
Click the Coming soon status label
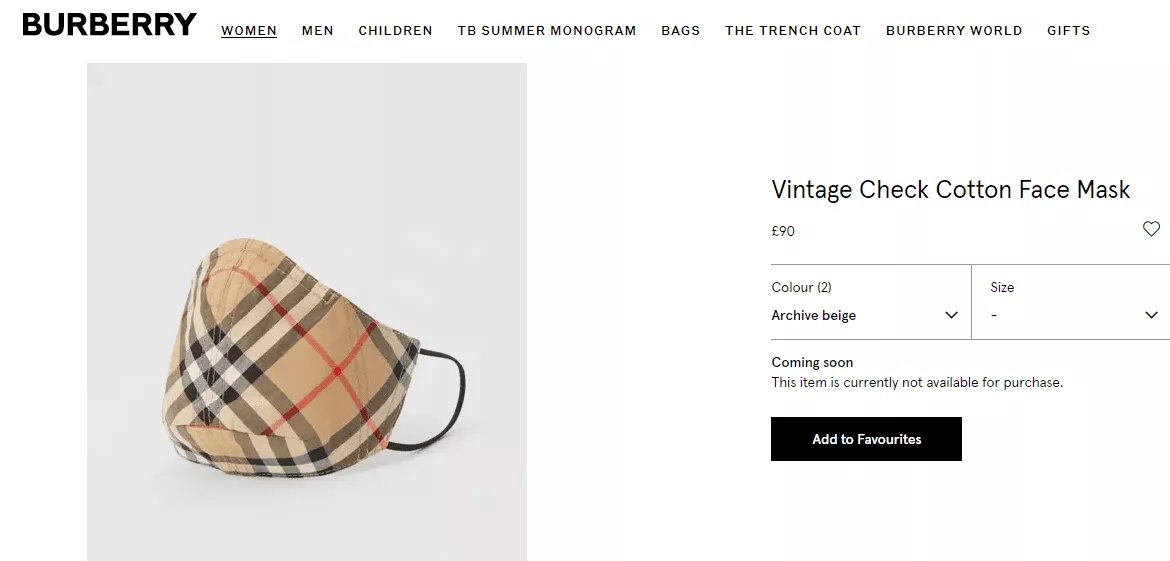tap(812, 362)
